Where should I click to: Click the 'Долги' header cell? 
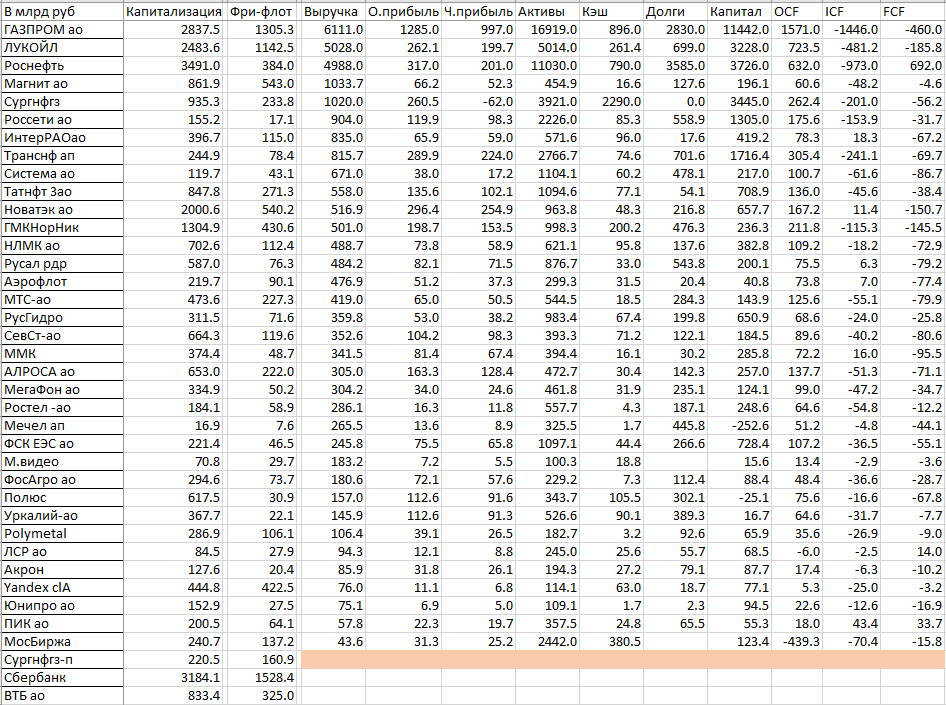(x=675, y=11)
